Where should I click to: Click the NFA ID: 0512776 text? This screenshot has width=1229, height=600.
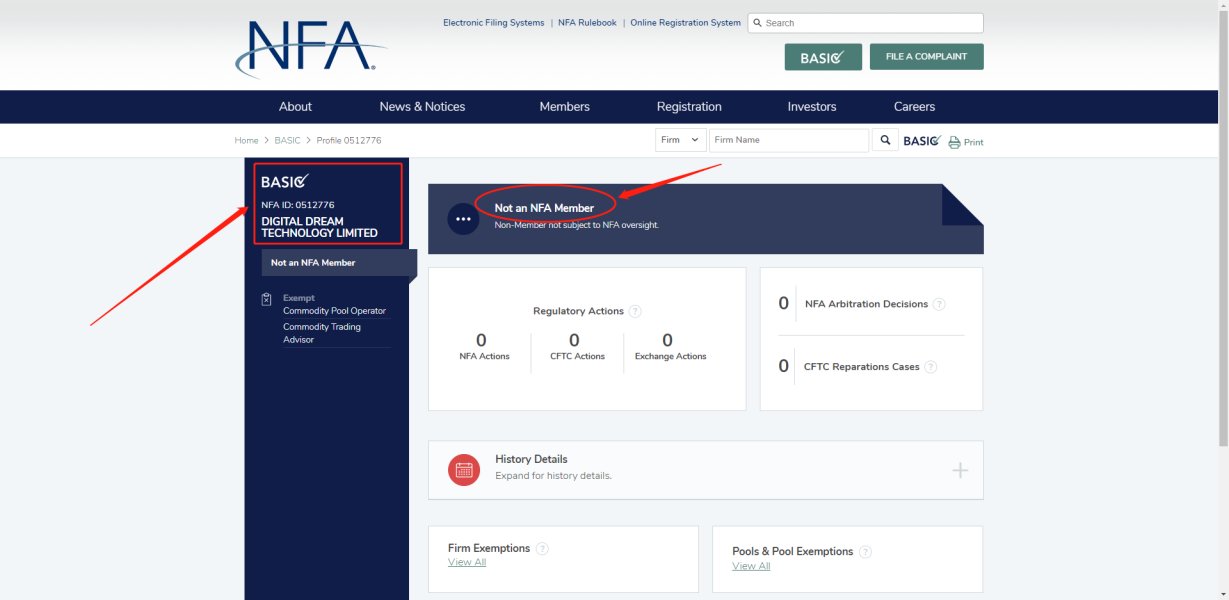298,205
